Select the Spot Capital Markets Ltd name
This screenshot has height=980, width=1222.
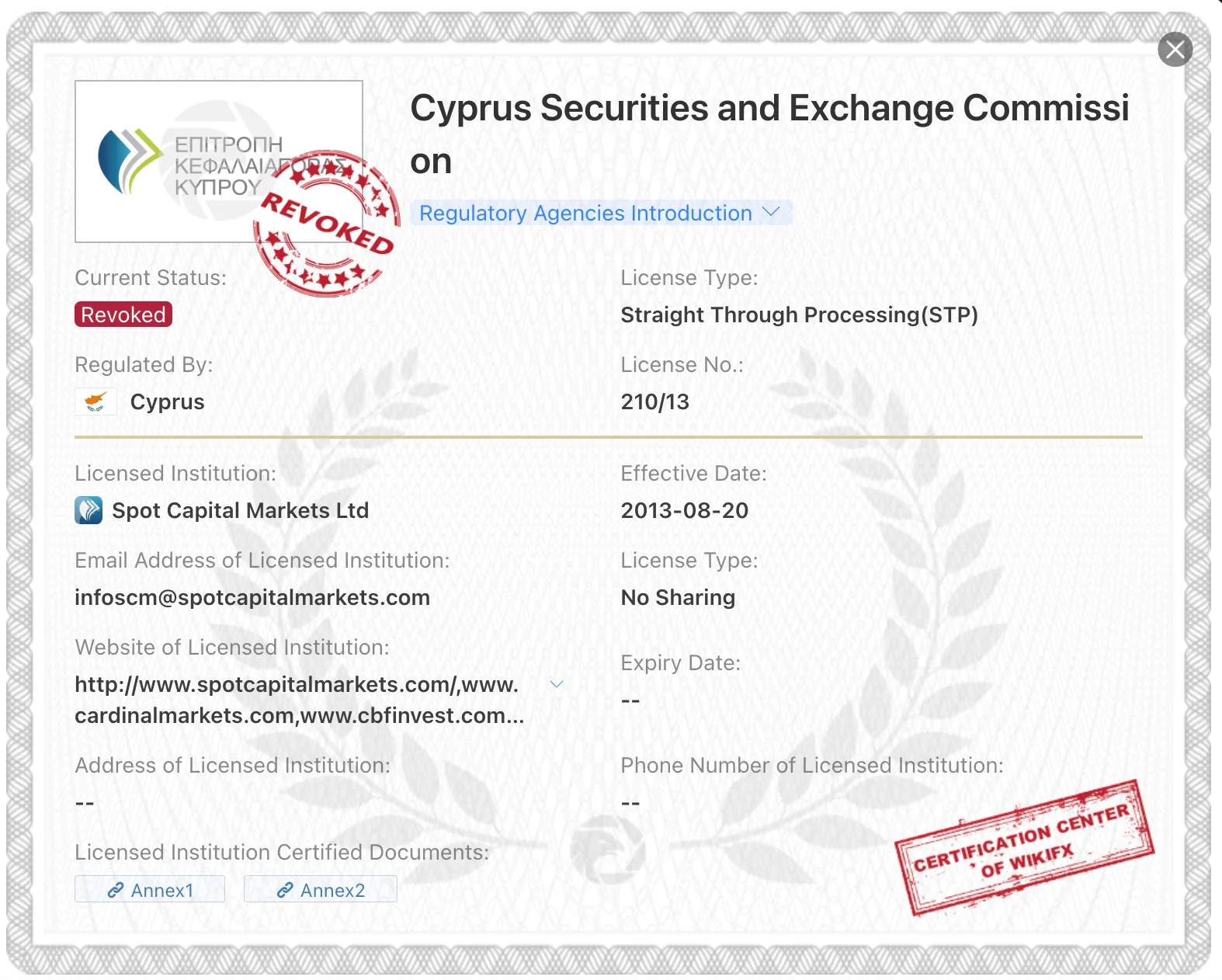241,510
